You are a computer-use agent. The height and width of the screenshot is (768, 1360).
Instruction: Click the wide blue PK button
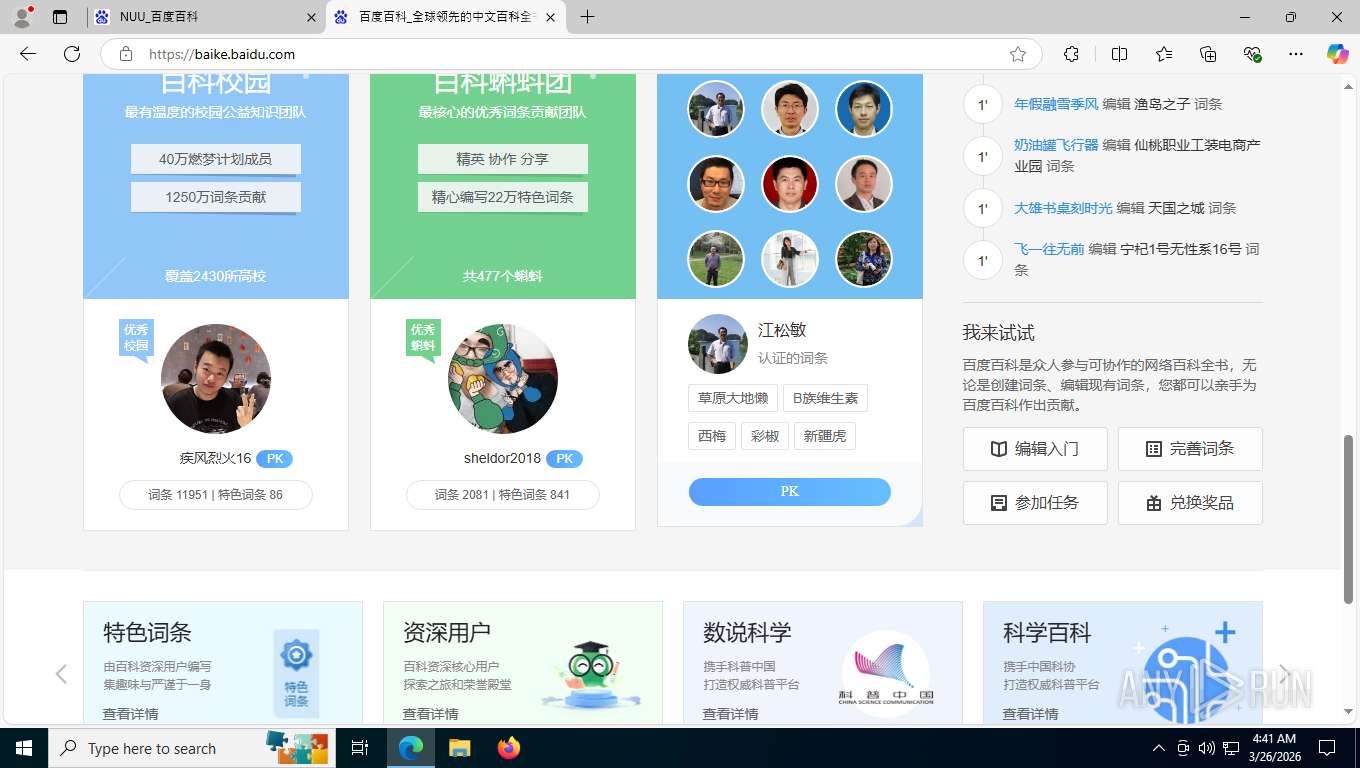[790, 492]
